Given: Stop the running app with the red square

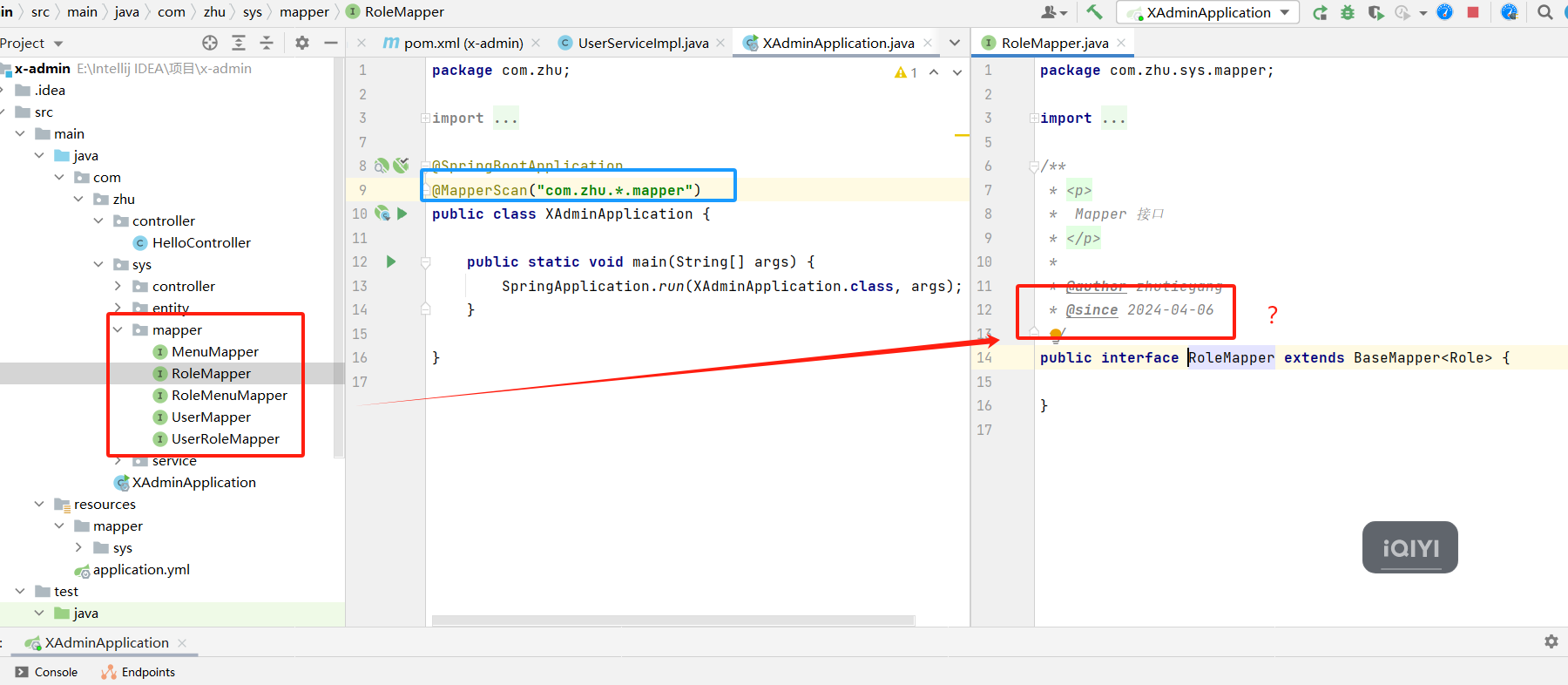Looking at the screenshot, I should coord(1473,12).
